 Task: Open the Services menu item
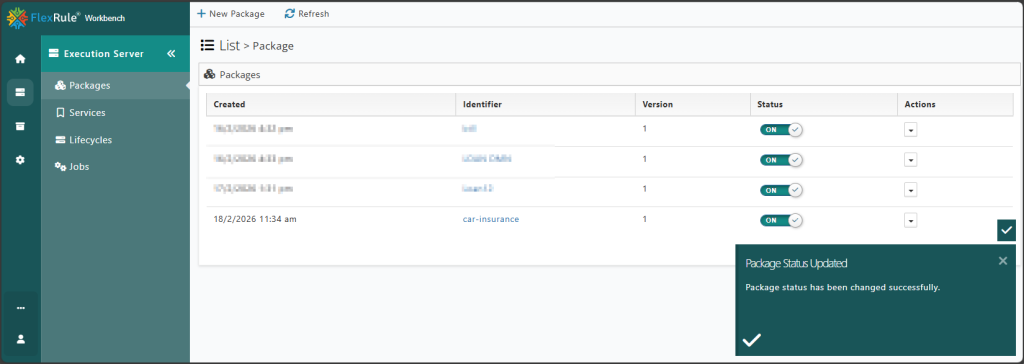pos(115,112)
